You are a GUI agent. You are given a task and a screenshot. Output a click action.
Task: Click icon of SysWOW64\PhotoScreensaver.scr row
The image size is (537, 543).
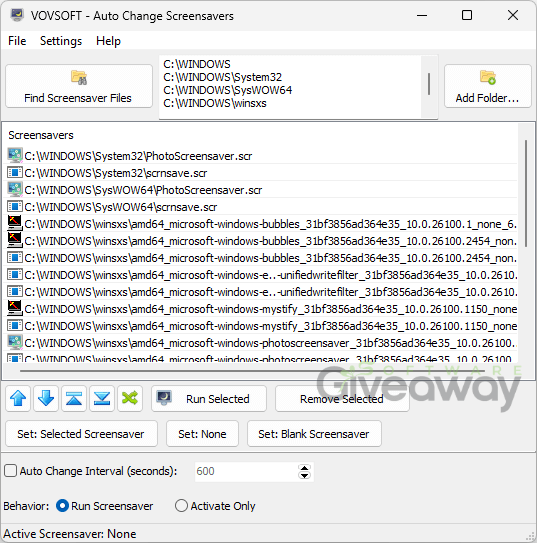pyautogui.click(x=15, y=189)
